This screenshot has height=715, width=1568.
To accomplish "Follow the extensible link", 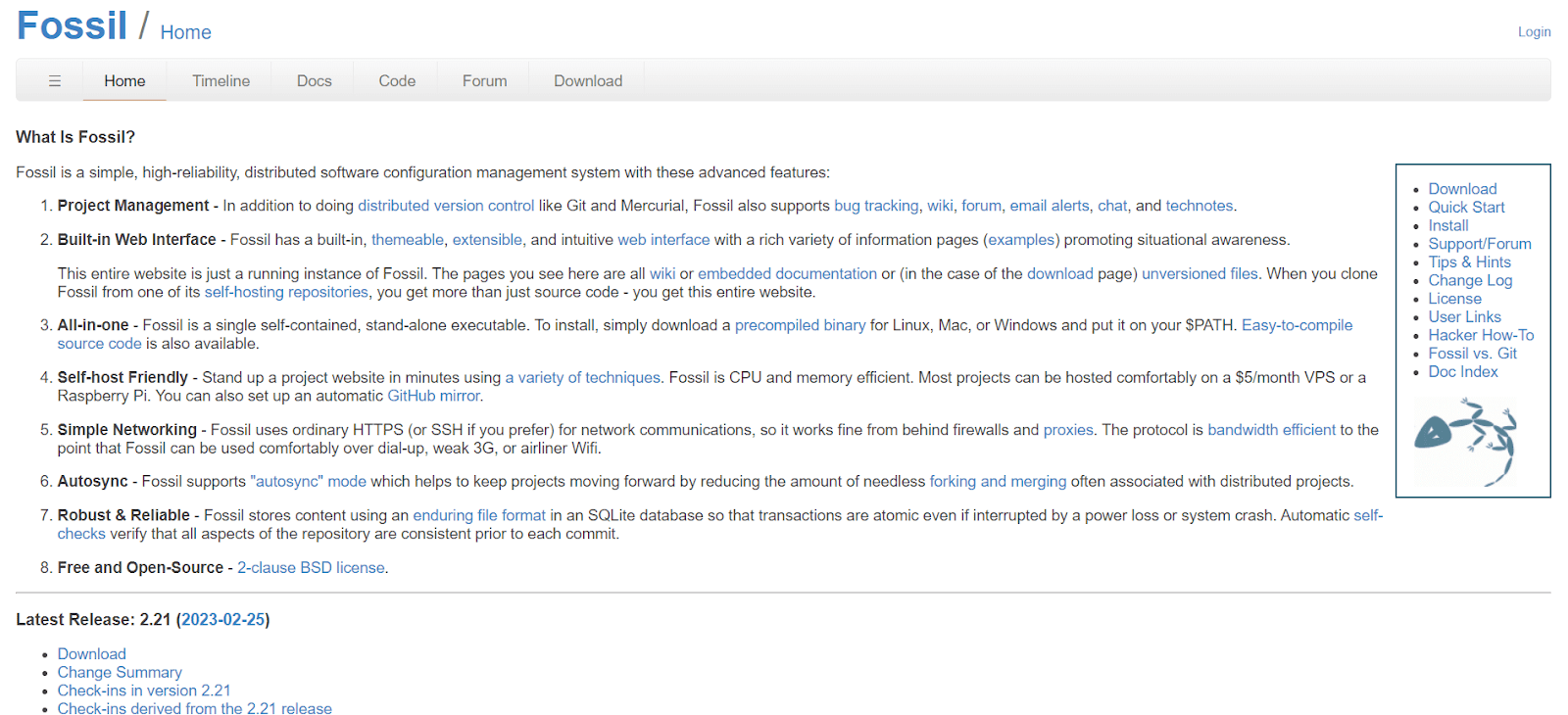I will (x=487, y=240).
